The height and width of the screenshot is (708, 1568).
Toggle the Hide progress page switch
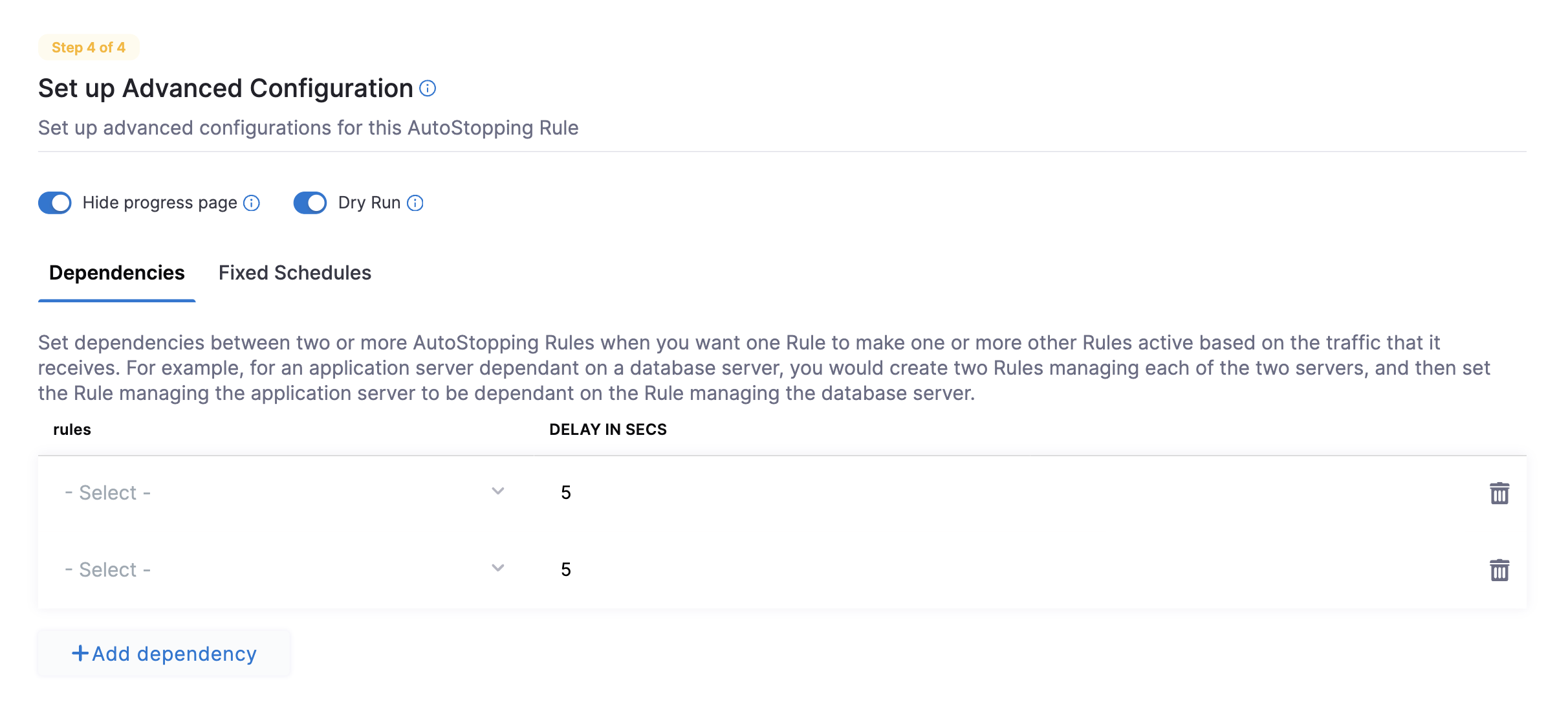55,203
